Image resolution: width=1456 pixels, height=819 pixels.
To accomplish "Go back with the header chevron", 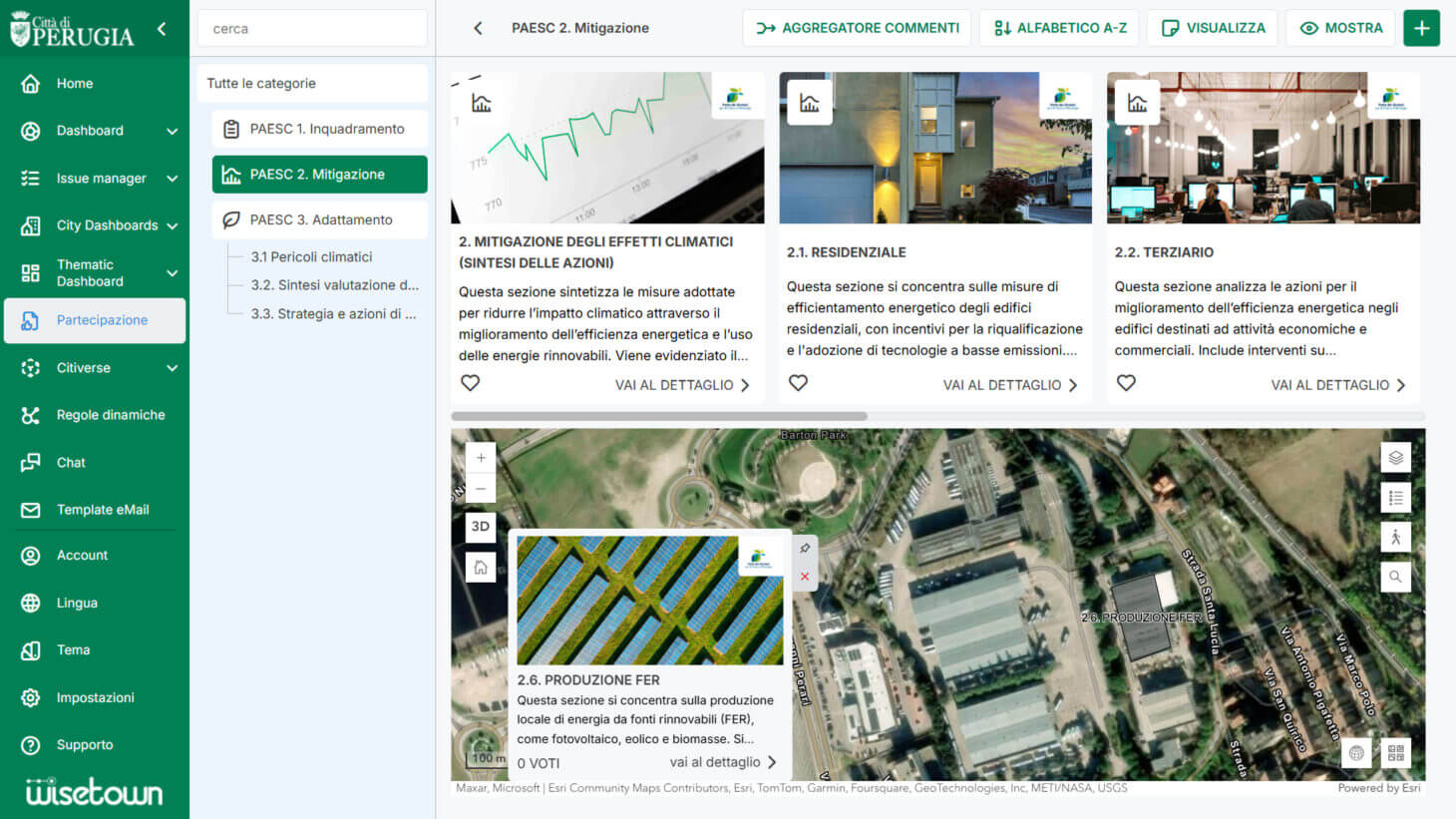I will click(x=478, y=28).
